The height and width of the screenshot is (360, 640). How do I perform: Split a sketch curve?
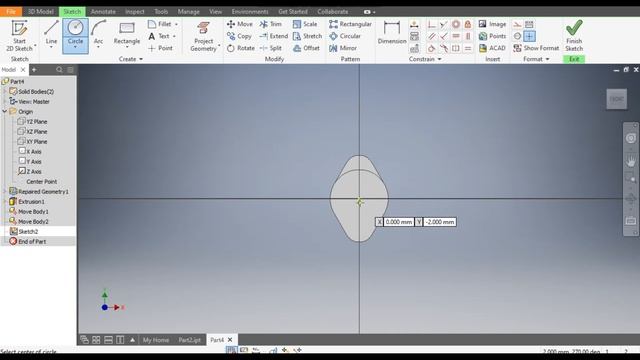pyautogui.click(x=271, y=48)
